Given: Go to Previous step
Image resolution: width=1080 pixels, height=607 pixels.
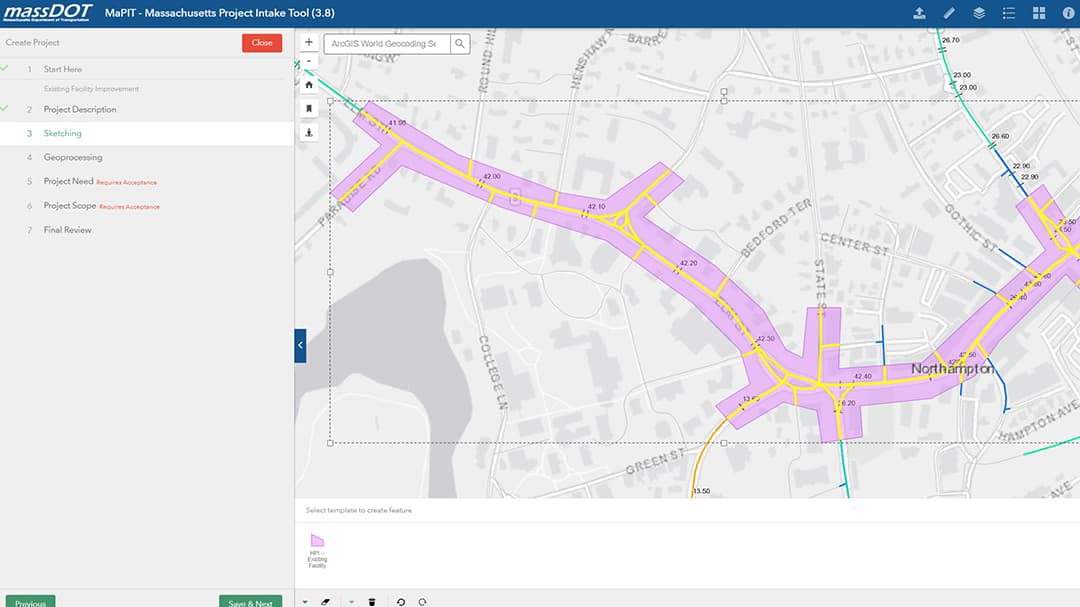Looking at the screenshot, I should (x=30, y=601).
